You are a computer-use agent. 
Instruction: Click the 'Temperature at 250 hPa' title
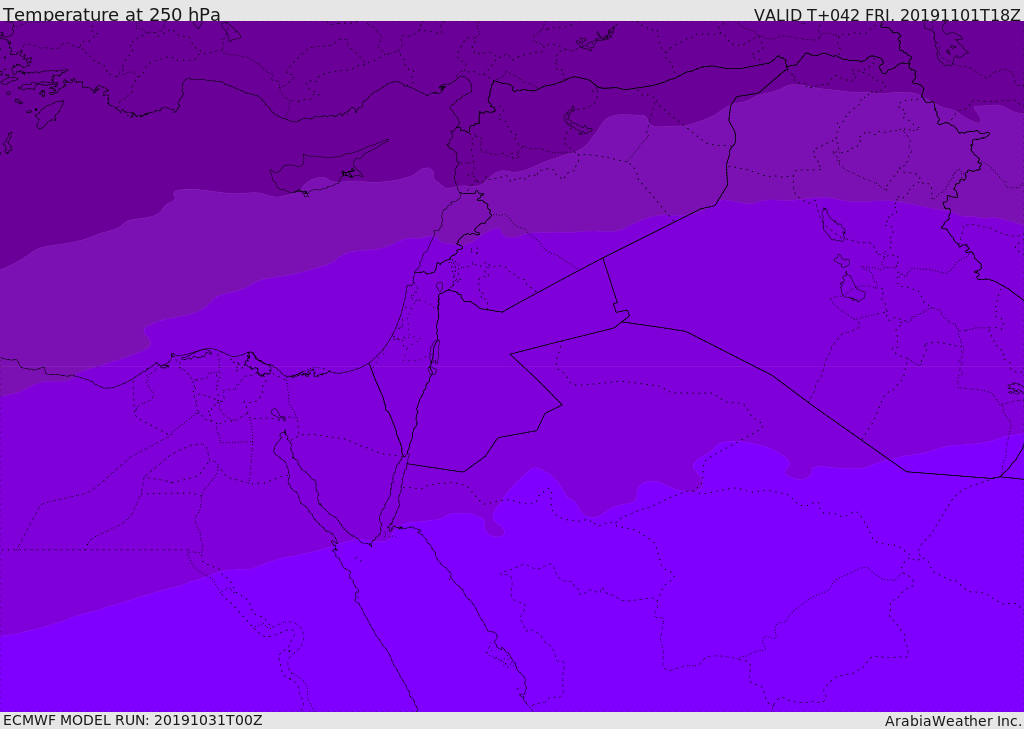click(x=112, y=14)
